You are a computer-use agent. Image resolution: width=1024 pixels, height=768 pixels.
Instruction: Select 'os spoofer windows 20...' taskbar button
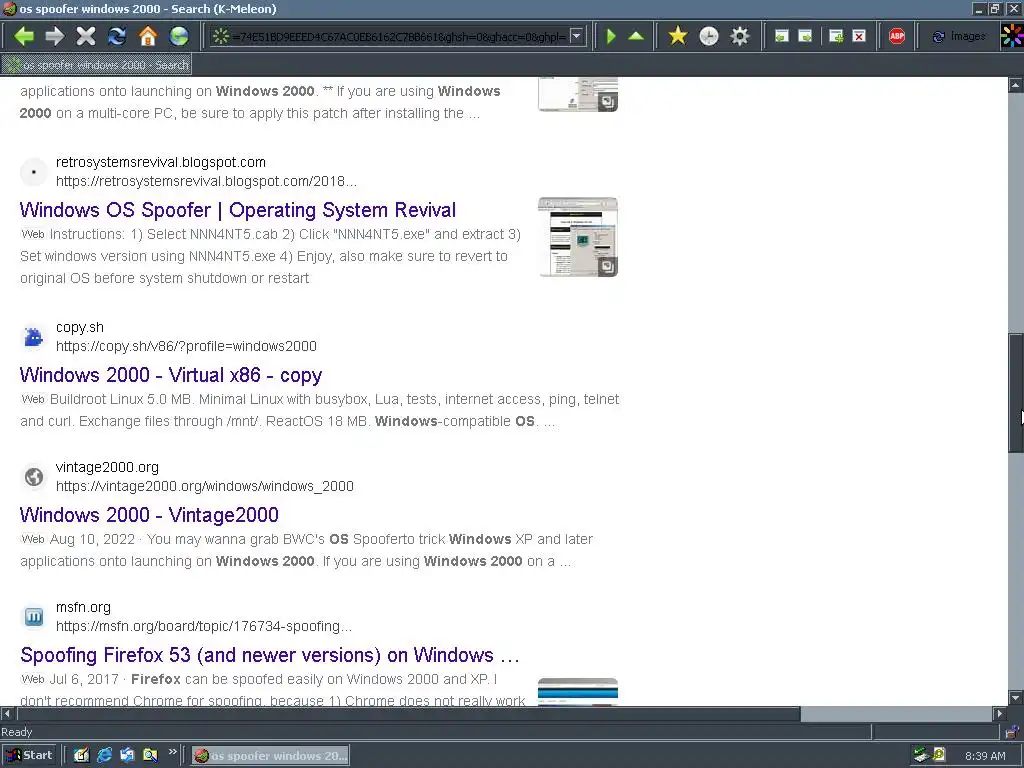270,756
